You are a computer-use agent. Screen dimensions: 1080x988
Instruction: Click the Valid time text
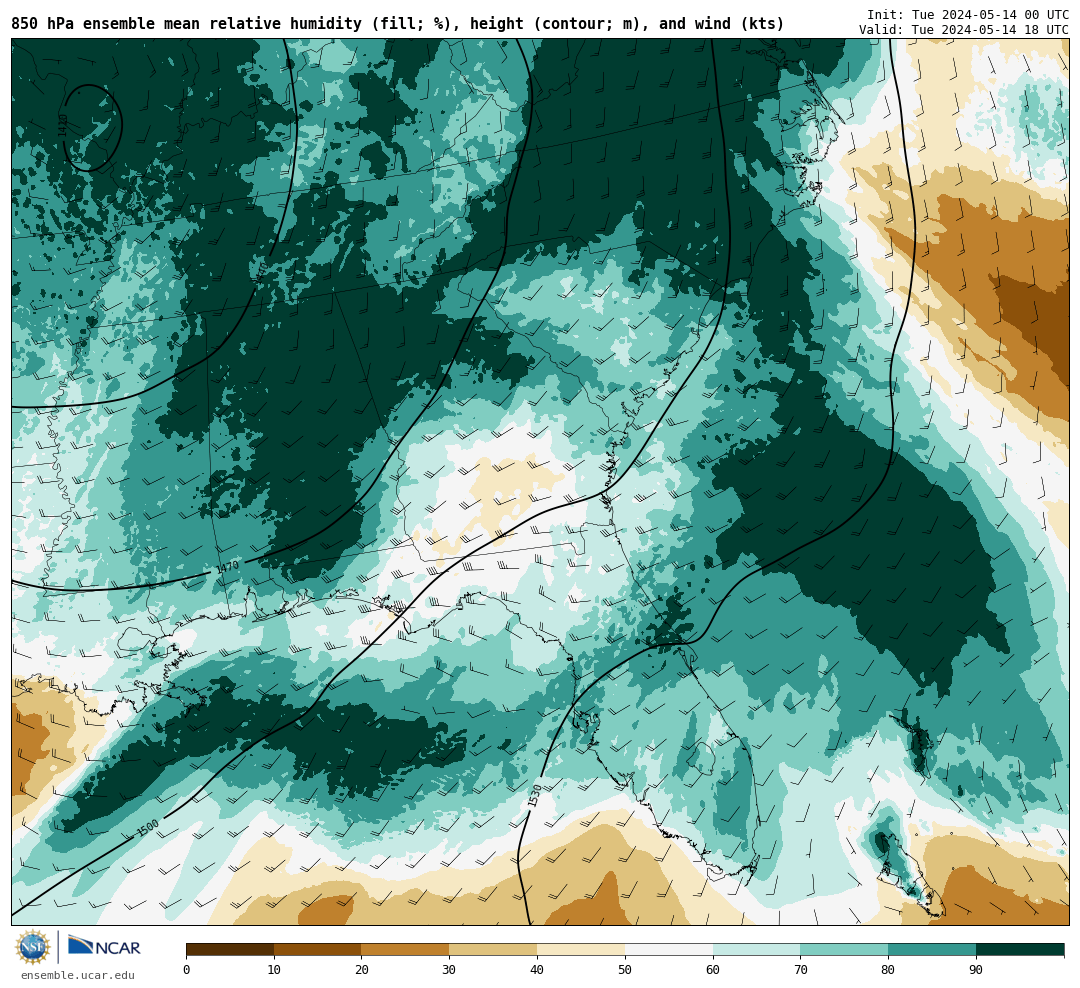[x=964, y=30]
